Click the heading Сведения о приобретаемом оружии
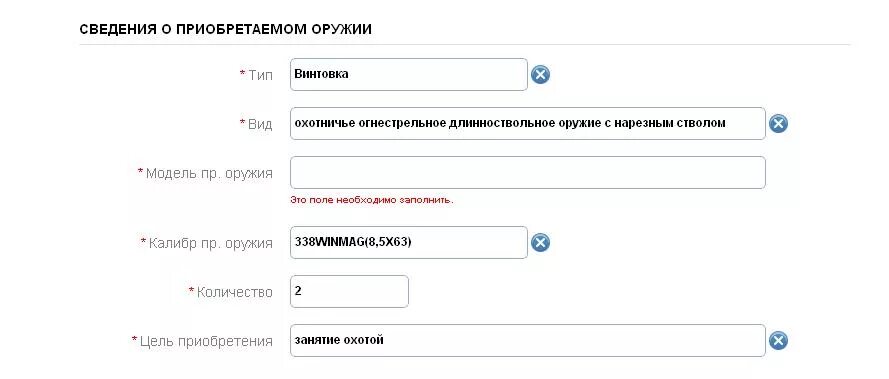 point(226,30)
